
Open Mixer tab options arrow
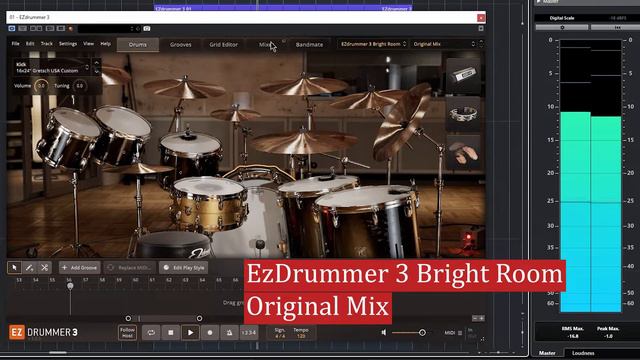pyautogui.click(x=284, y=41)
